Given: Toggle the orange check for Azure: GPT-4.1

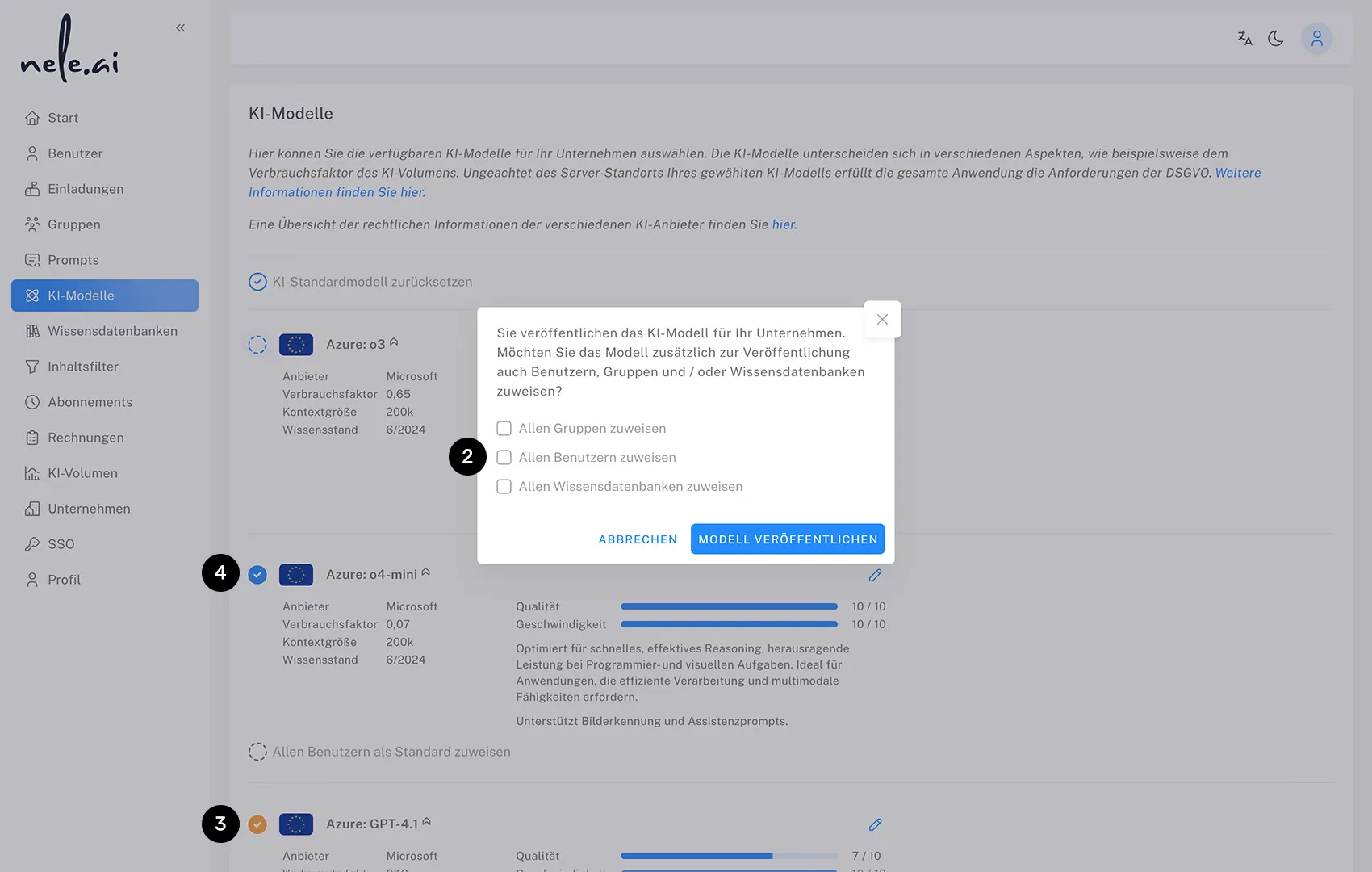Looking at the screenshot, I should click(x=257, y=824).
